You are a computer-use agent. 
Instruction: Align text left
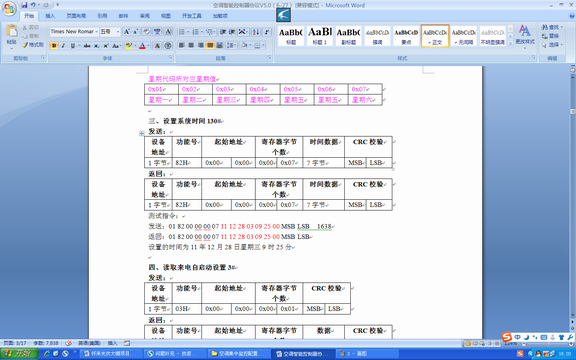point(181,46)
